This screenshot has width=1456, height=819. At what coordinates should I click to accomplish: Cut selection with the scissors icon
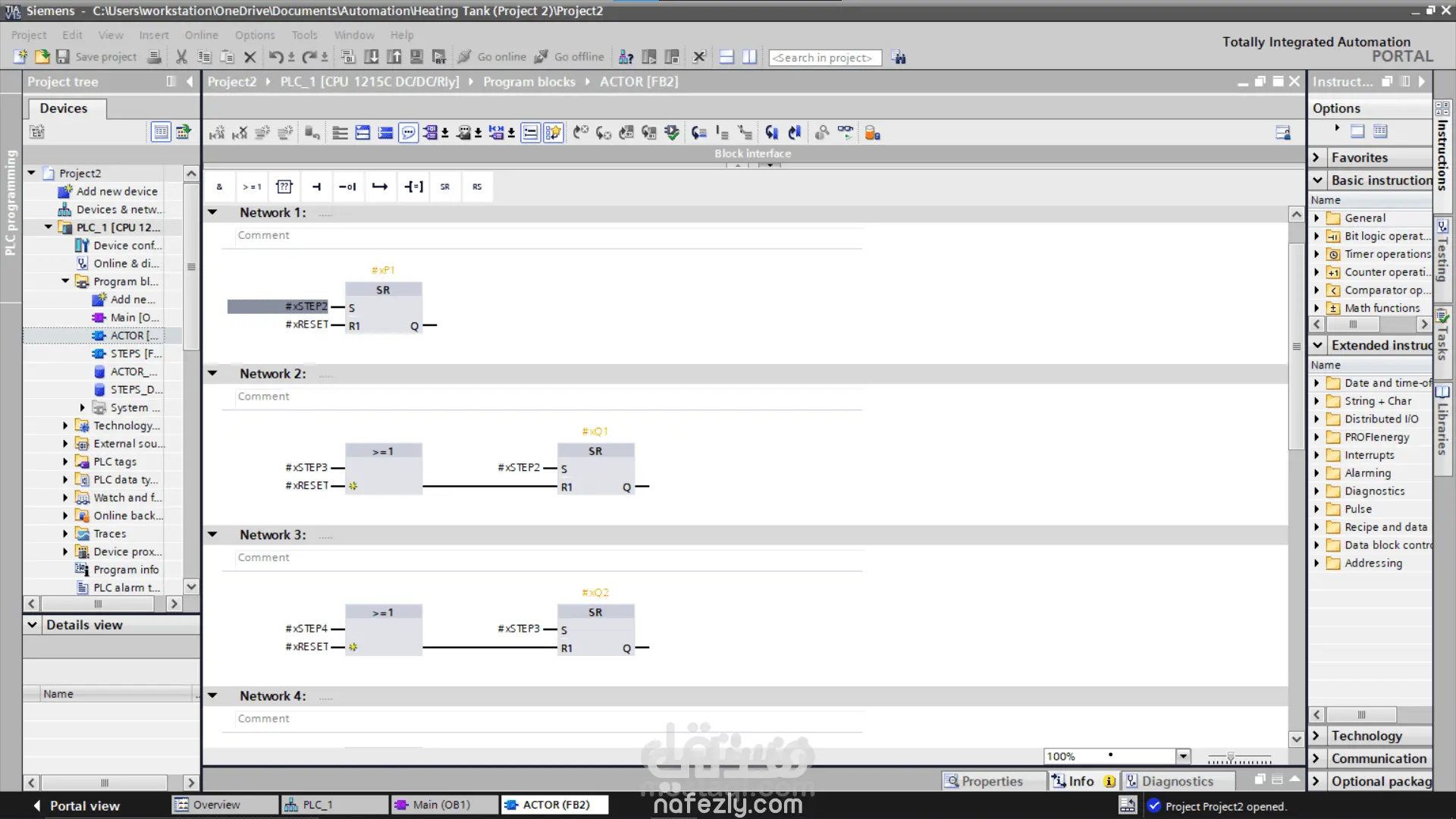tap(181, 57)
